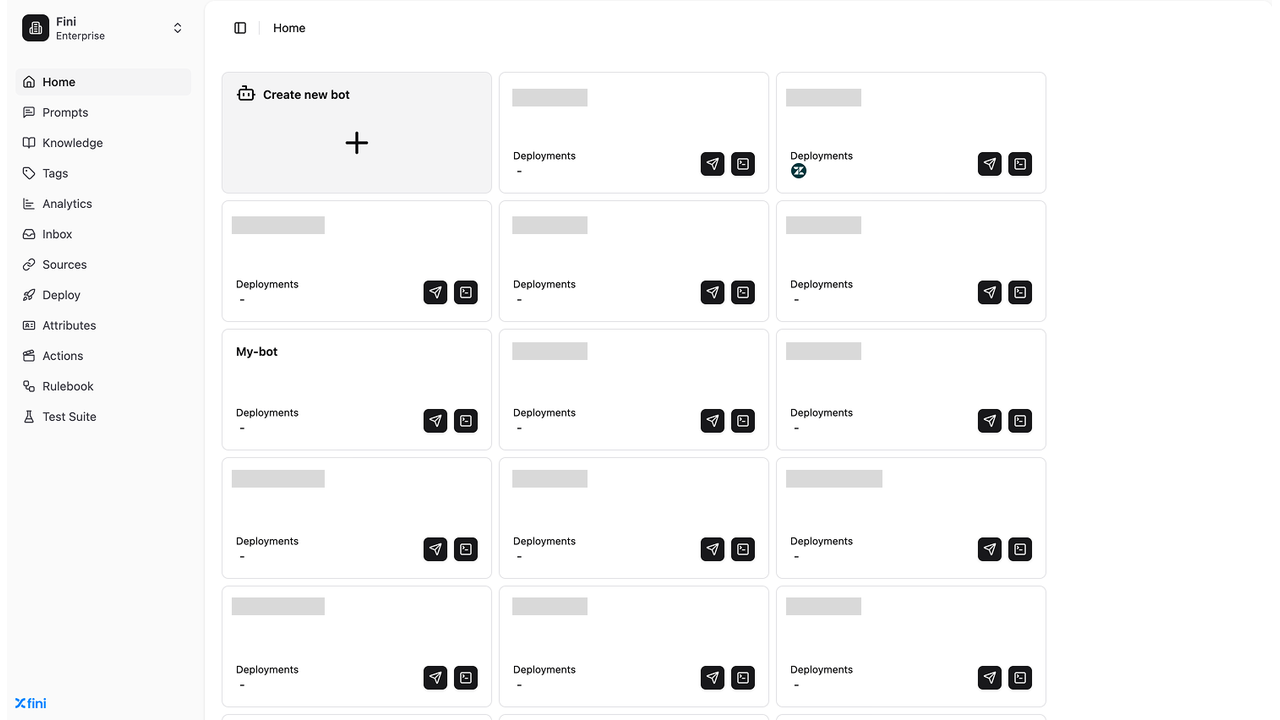Click the Zendesk deployment icon

(x=799, y=171)
